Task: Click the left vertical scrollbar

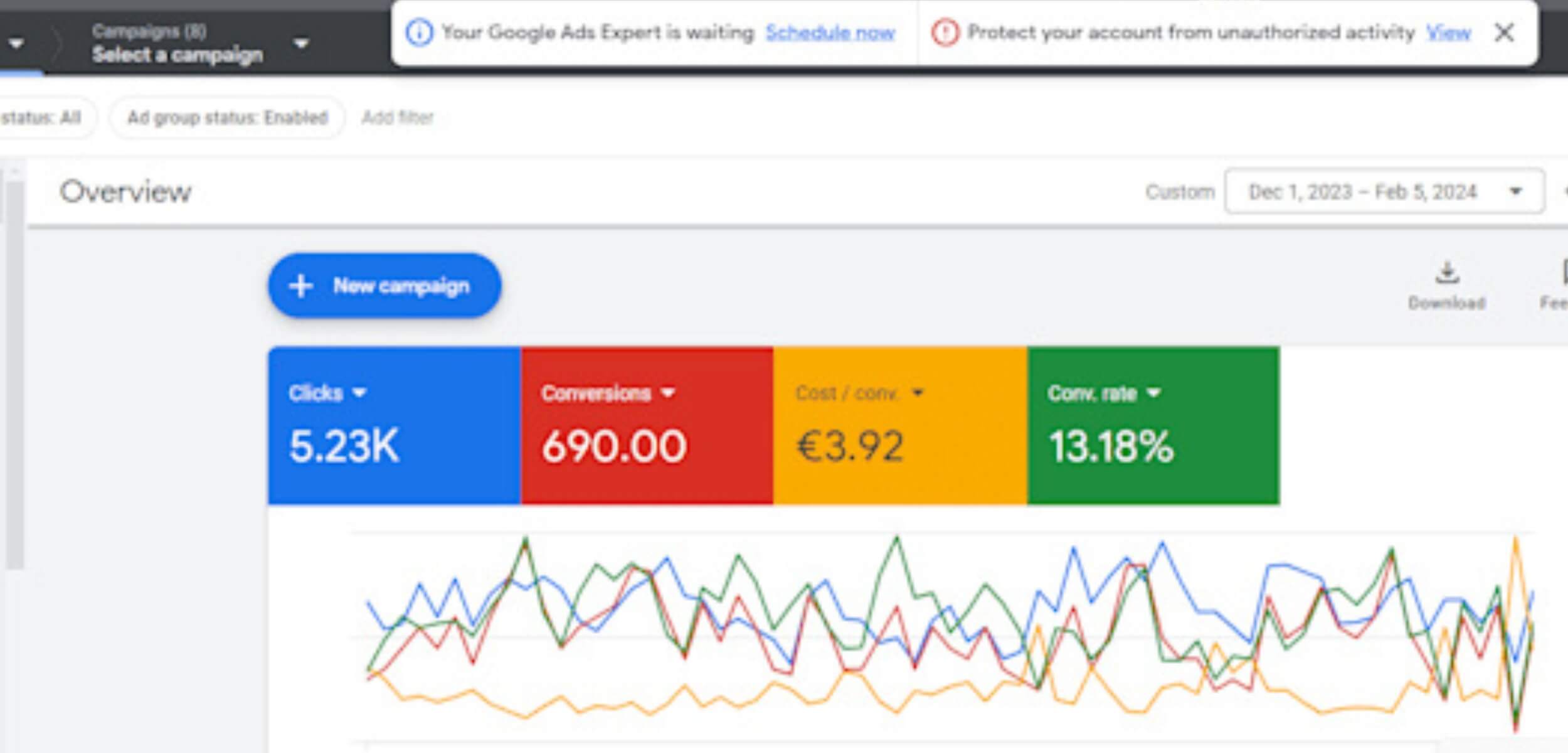Action: (14, 376)
